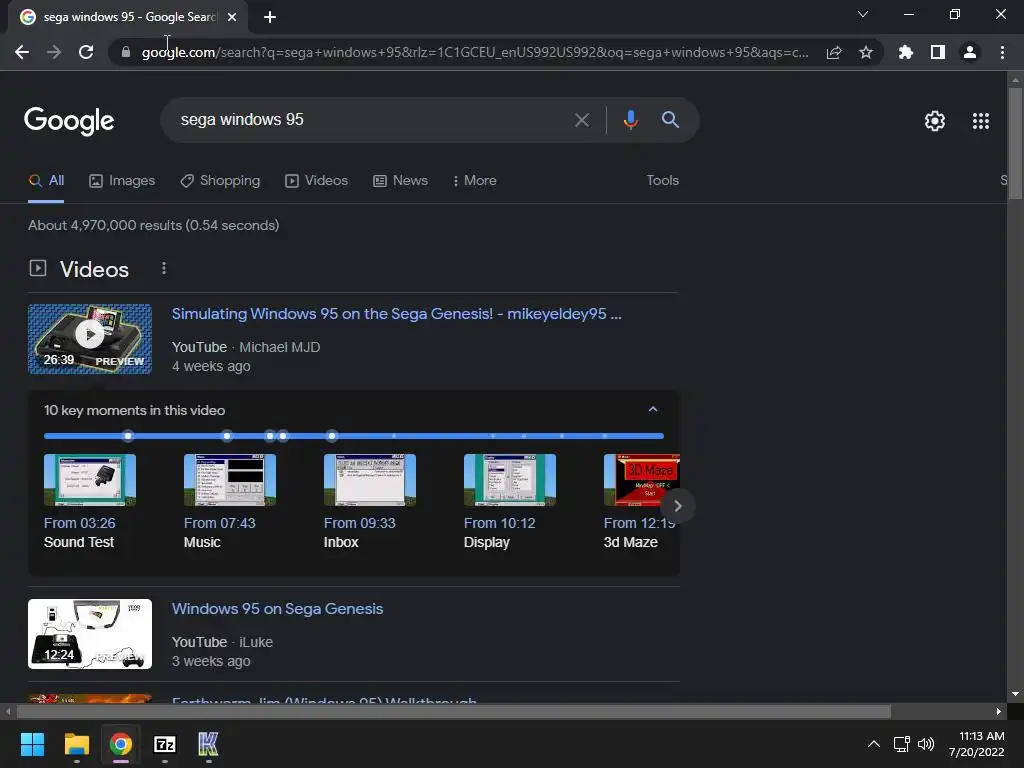
Task: Submit search with the magnifier icon
Action: click(670, 120)
